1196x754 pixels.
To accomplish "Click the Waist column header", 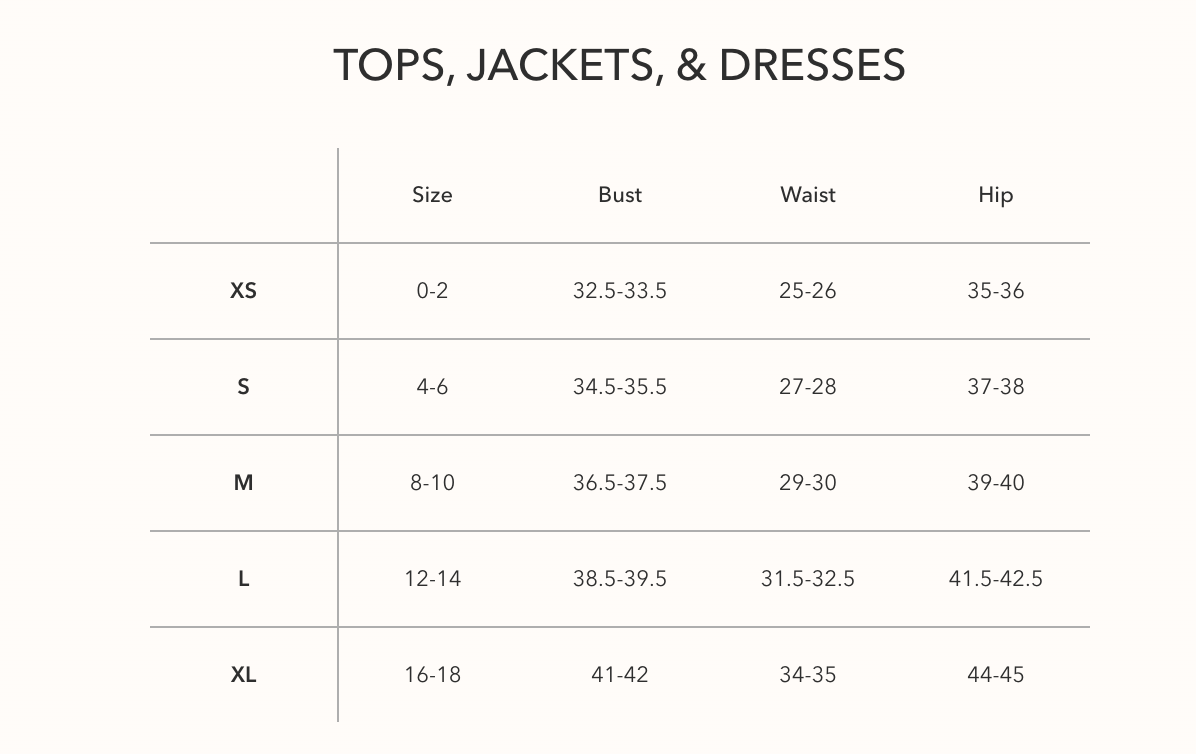I will coord(808,195).
